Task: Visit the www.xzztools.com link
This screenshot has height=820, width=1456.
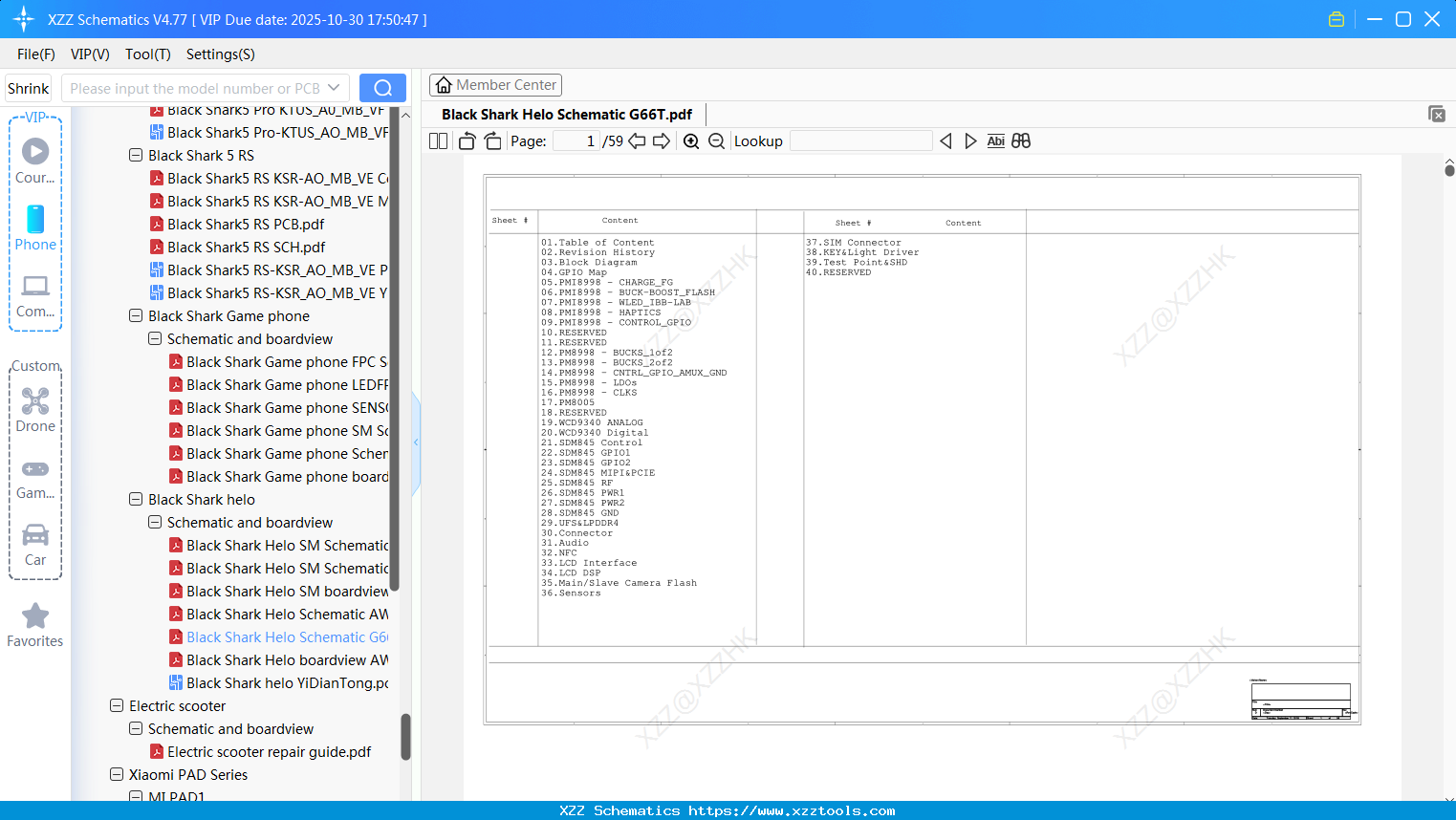Action: (x=793, y=810)
